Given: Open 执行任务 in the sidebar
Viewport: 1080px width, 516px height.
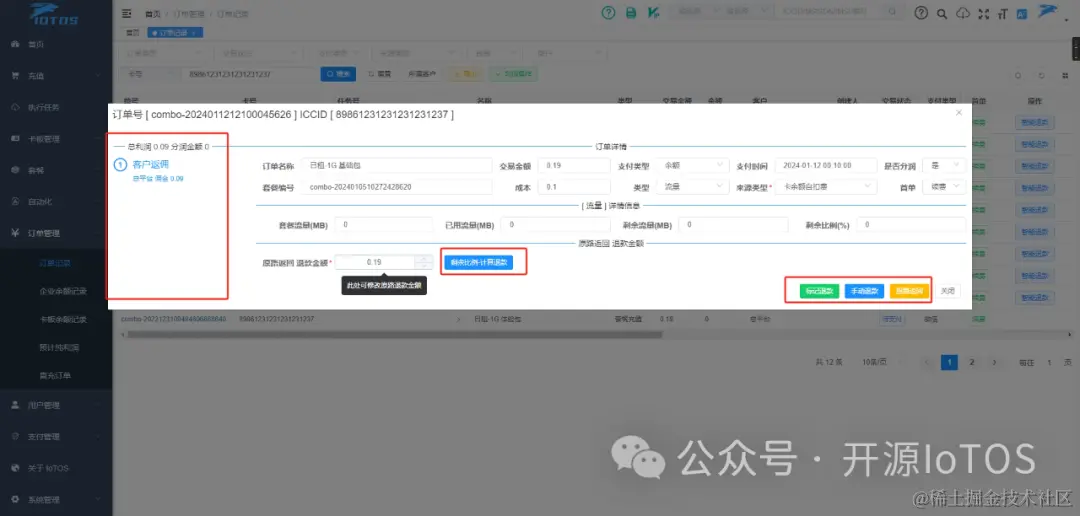Looking at the screenshot, I should 56,107.
